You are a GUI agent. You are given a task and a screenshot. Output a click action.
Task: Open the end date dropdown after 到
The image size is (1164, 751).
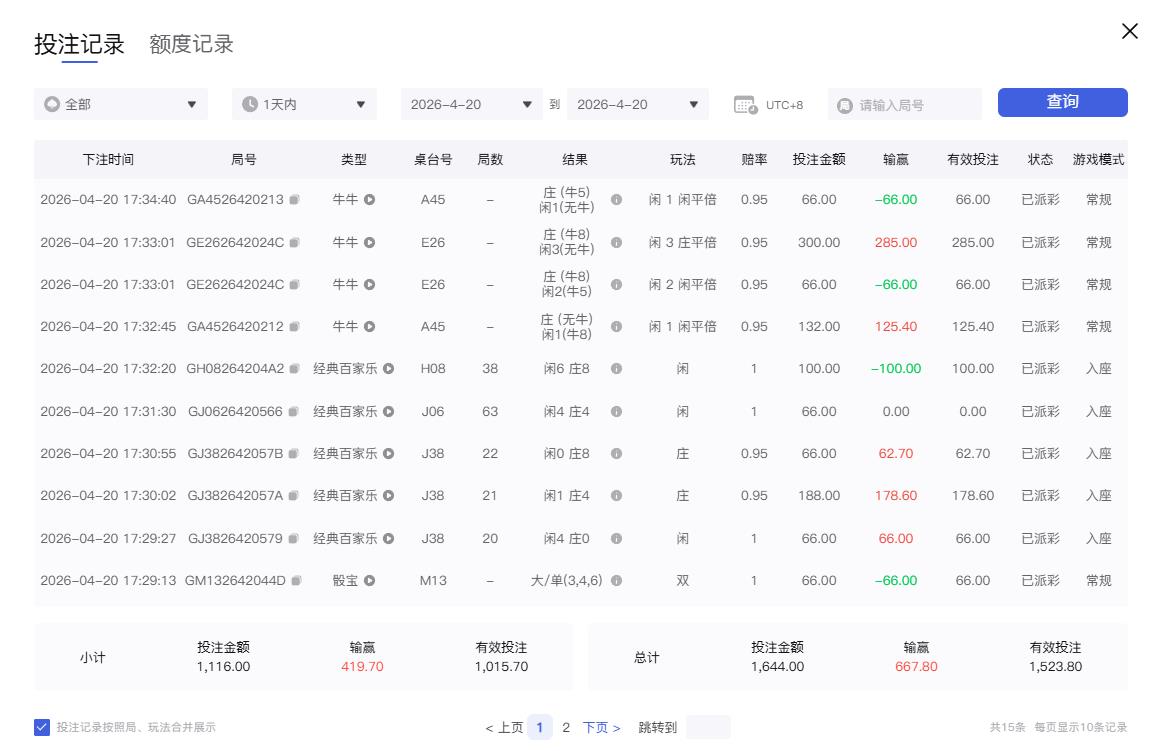pyautogui.click(x=638, y=105)
